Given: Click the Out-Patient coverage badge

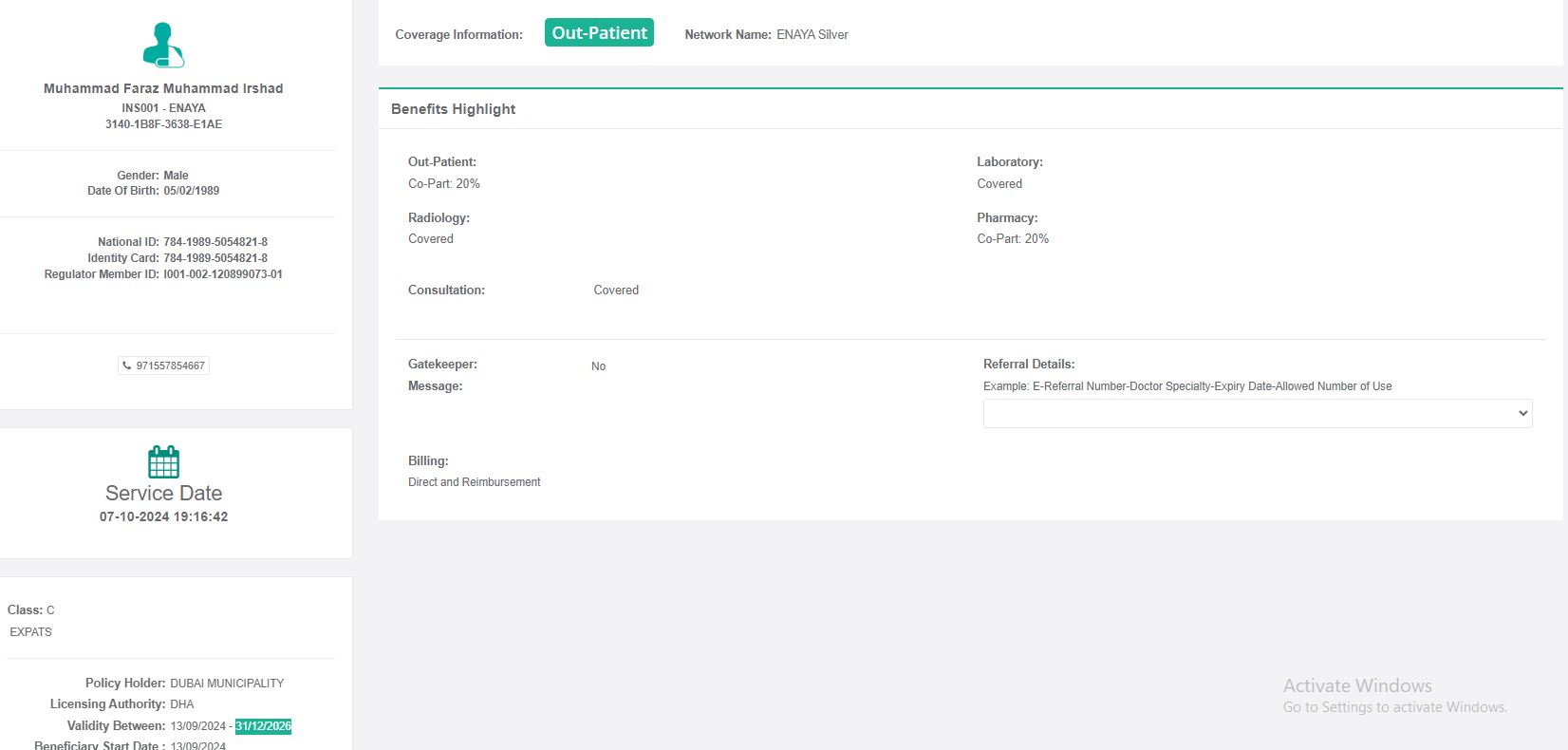Looking at the screenshot, I should point(599,32).
